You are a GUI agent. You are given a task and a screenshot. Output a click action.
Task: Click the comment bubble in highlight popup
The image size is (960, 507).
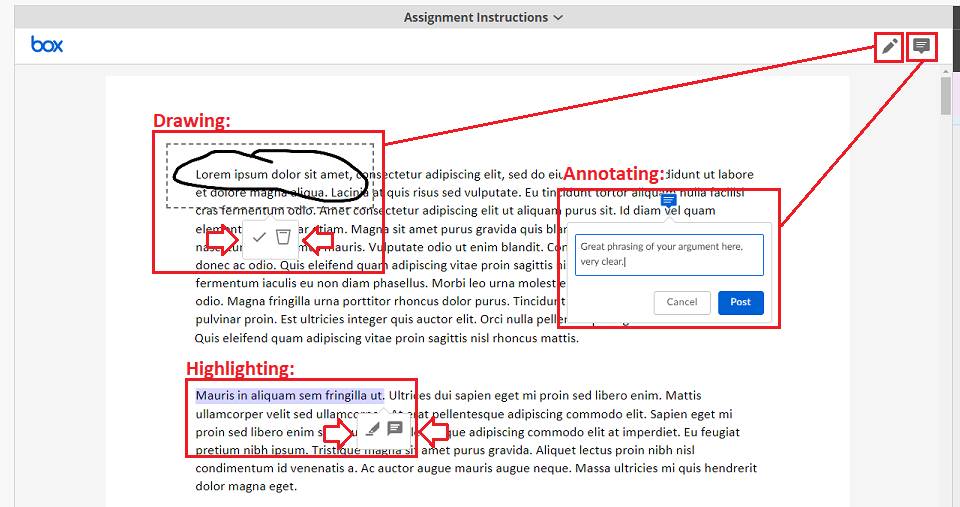[x=395, y=429]
